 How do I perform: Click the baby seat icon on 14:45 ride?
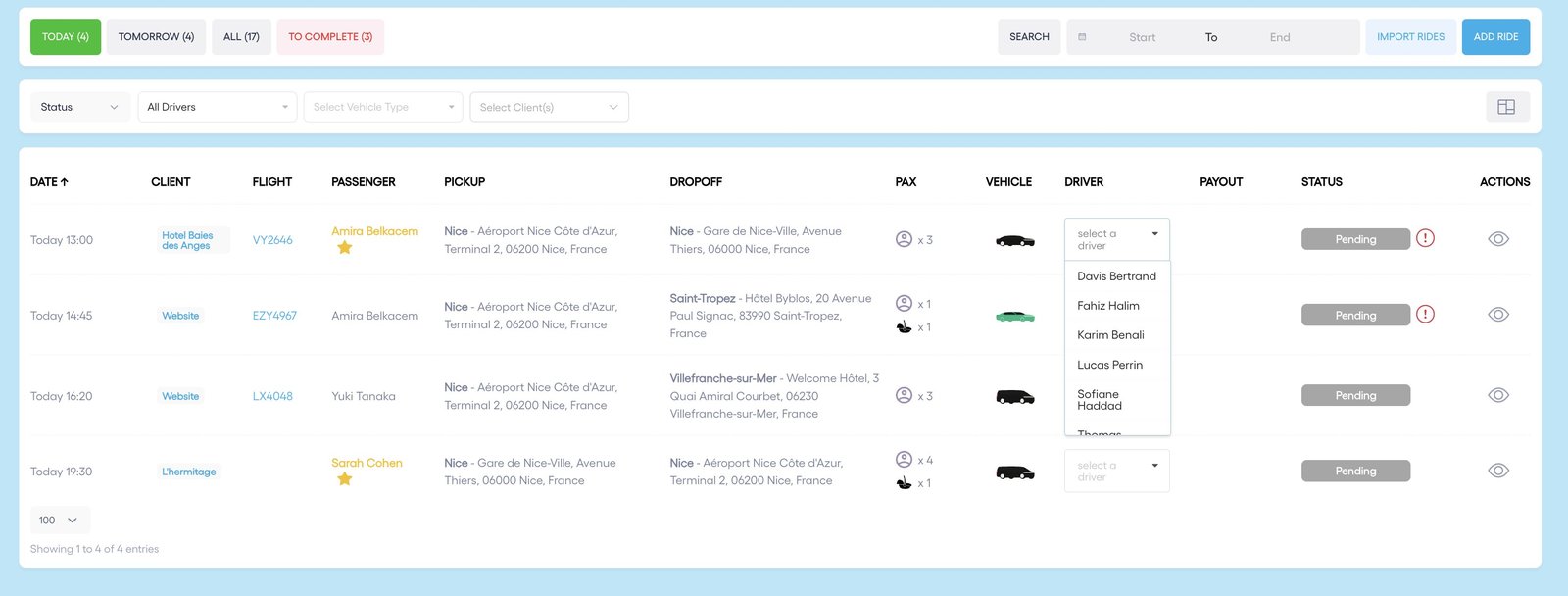pos(904,326)
